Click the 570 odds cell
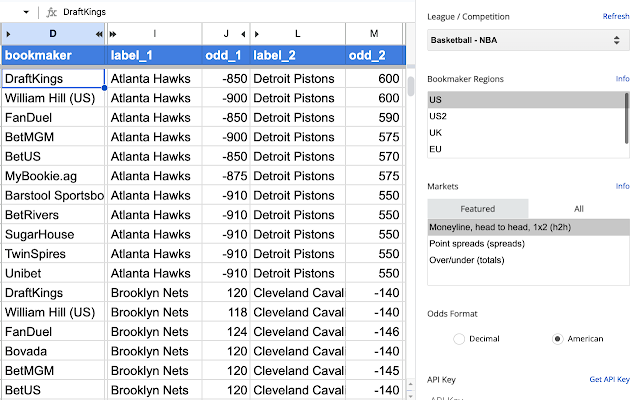Image resolution: width=640 pixels, height=400 pixels. coord(374,156)
